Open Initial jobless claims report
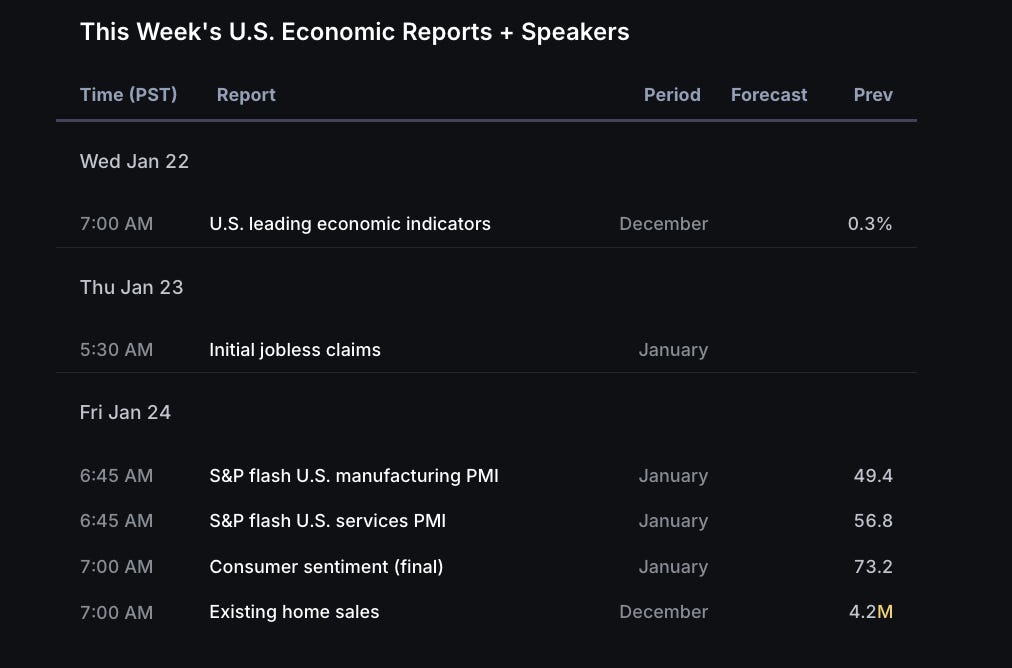 pyautogui.click(x=295, y=350)
